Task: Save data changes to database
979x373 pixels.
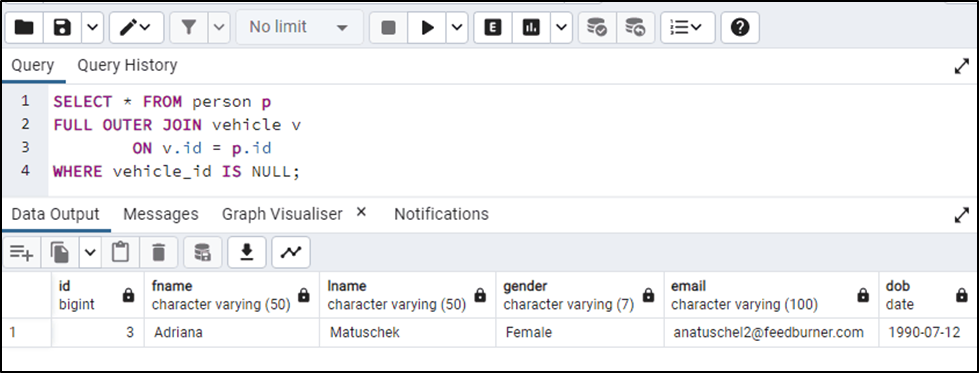Action: point(202,252)
